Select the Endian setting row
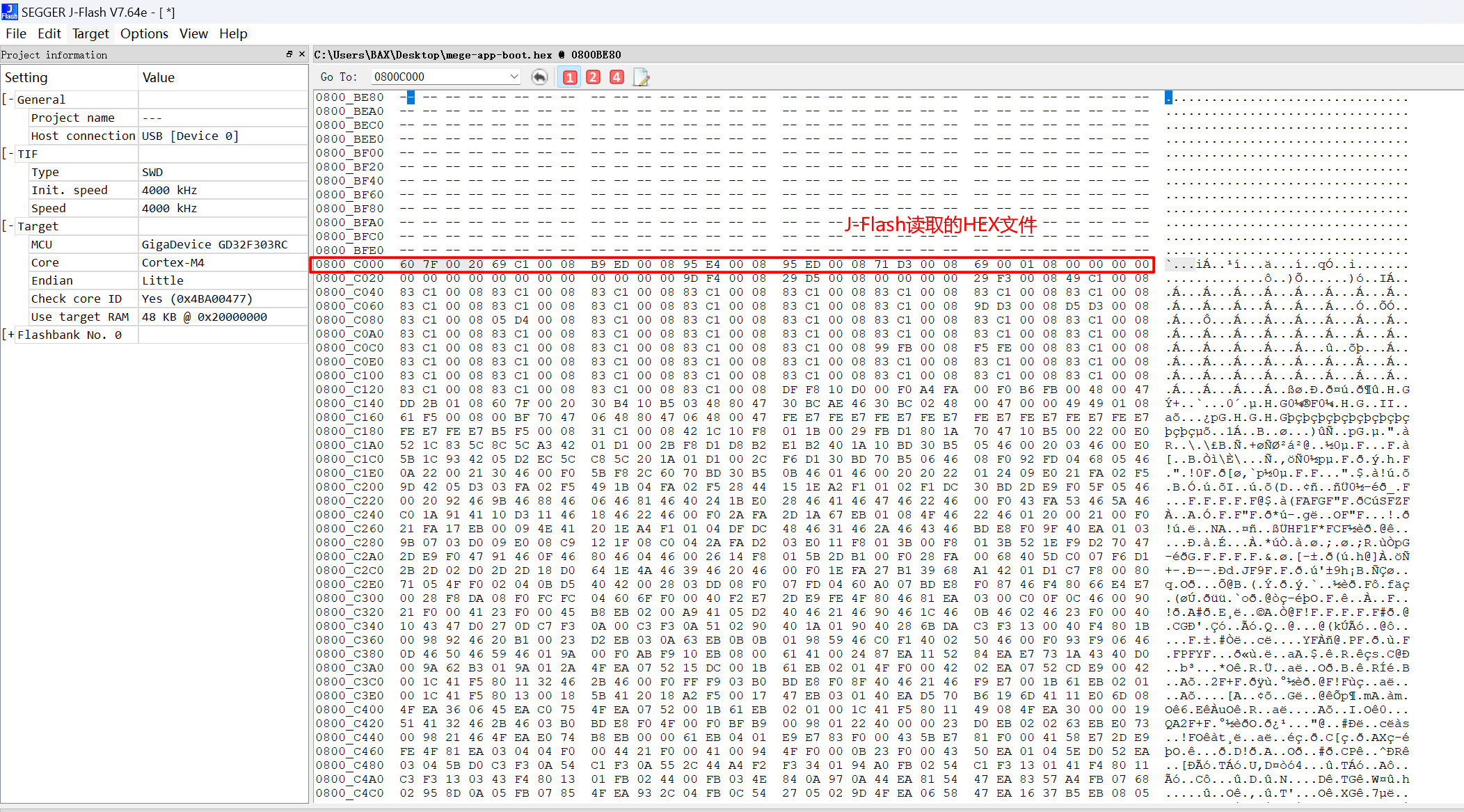The width and height of the screenshot is (1464, 812). pyautogui.click(x=154, y=280)
